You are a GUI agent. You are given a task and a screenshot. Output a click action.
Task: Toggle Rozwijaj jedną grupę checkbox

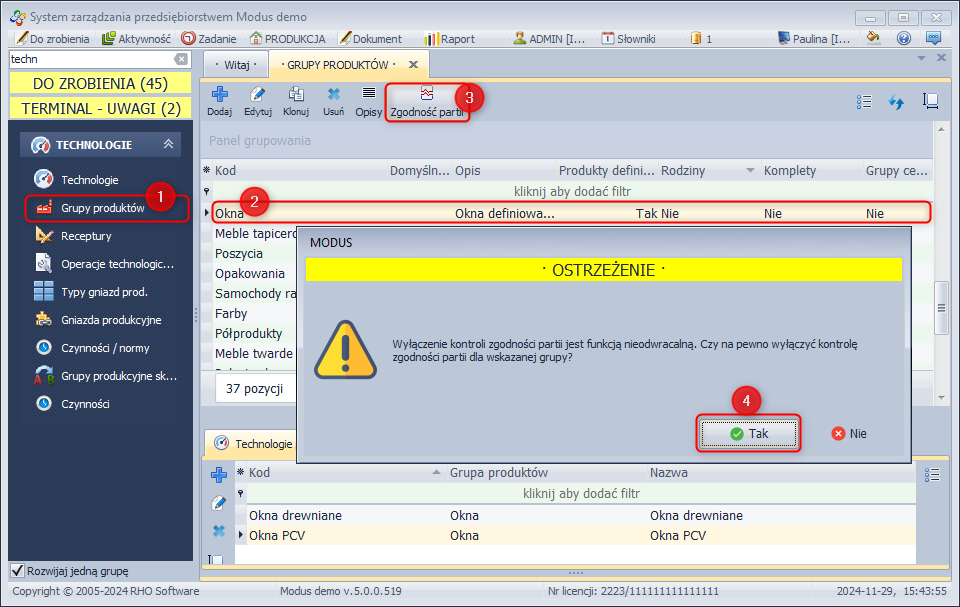click(17, 571)
